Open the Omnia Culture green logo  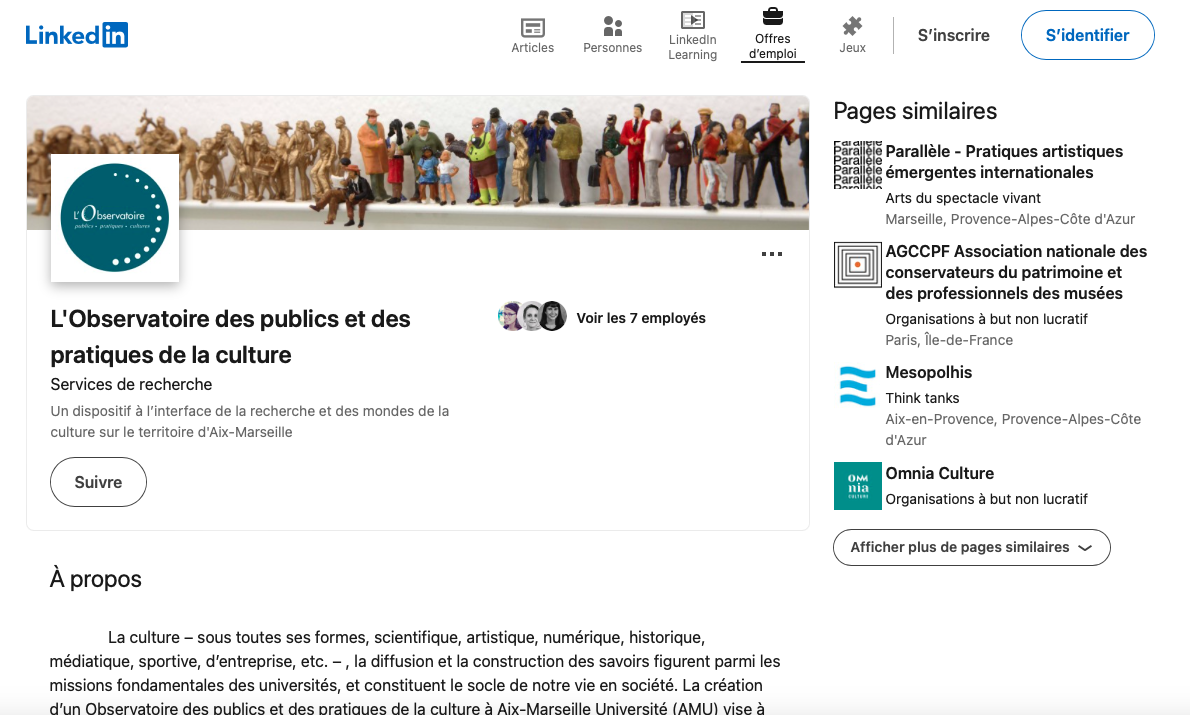858,486
